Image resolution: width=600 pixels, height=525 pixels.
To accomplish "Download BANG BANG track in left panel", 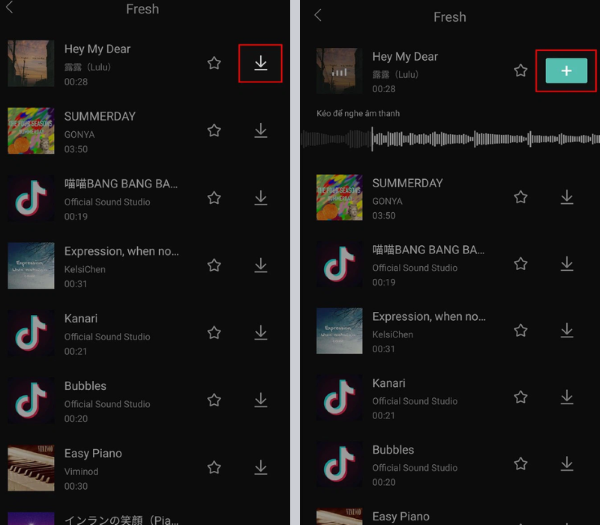I will pos(261,198).
